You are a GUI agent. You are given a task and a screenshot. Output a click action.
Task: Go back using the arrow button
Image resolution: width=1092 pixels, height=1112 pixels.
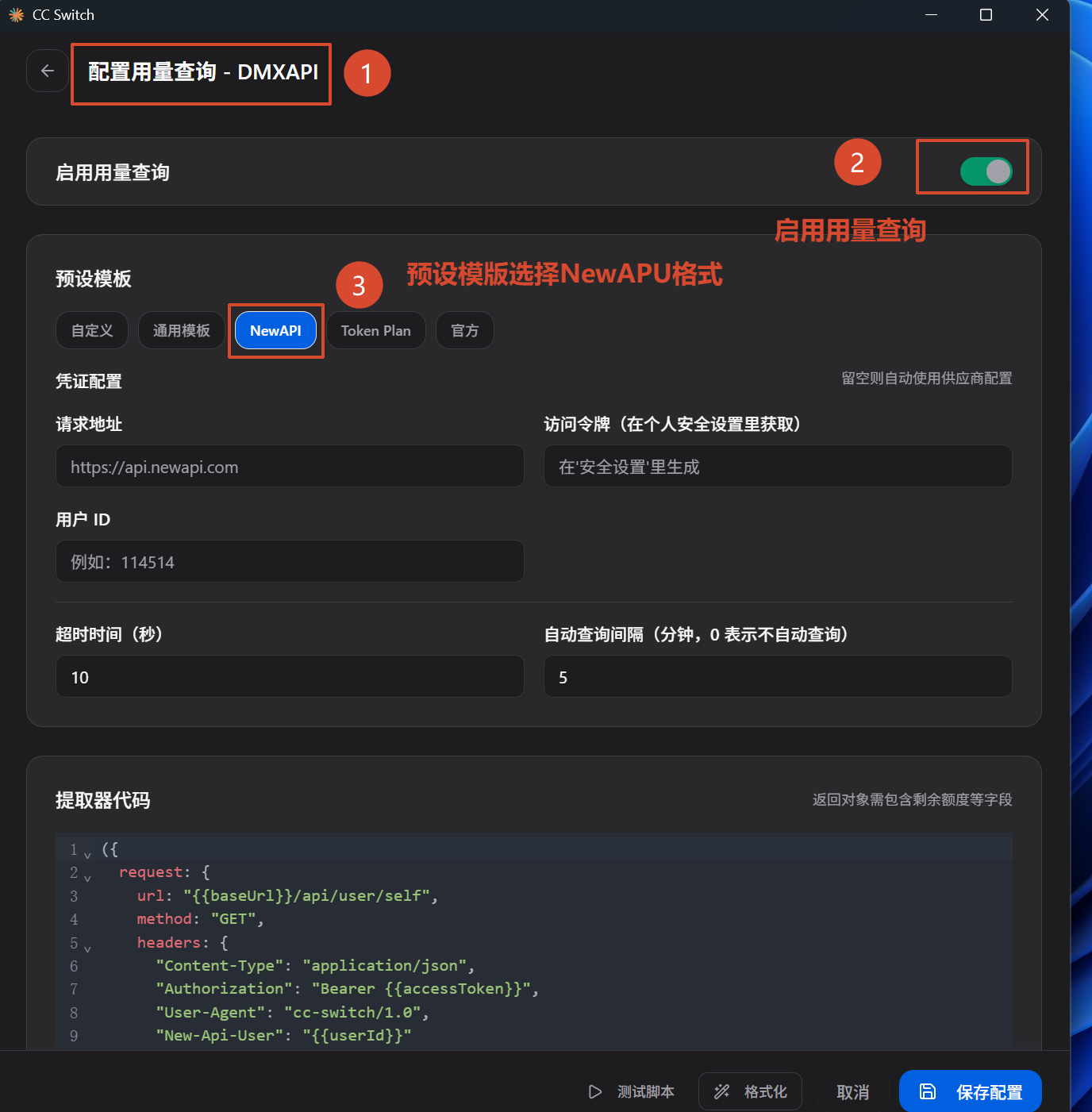[x=48, y=71]
